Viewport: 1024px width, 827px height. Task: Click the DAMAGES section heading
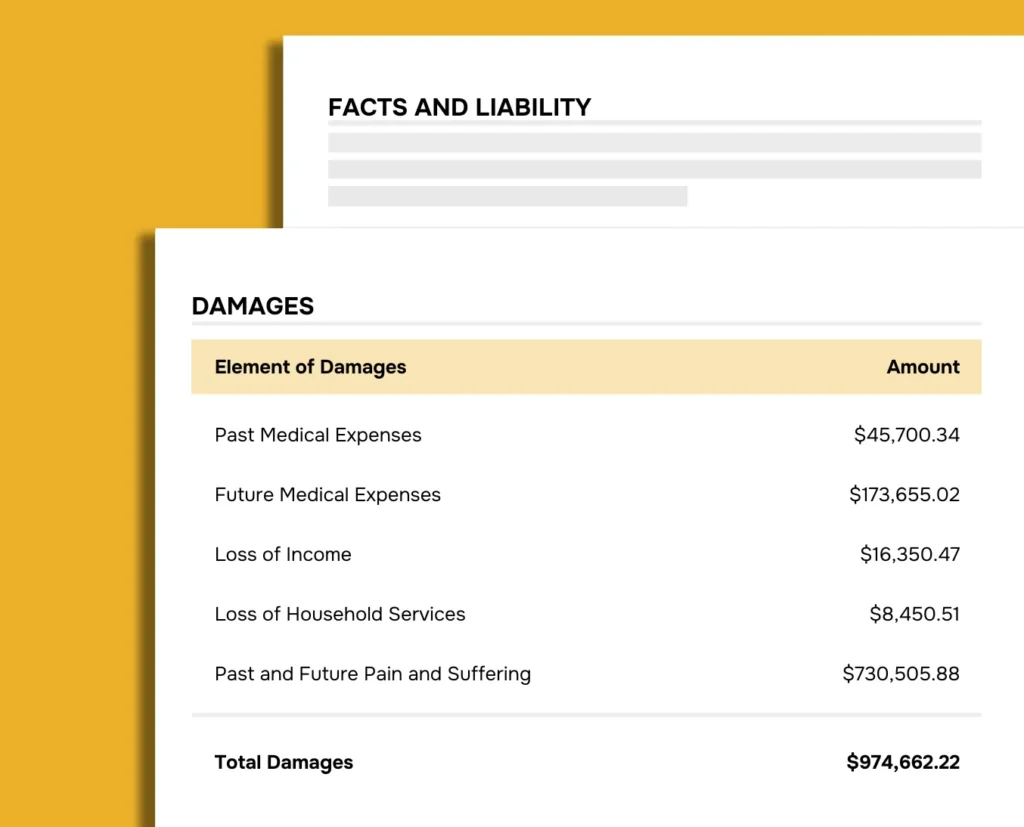[x=252, y=306]
